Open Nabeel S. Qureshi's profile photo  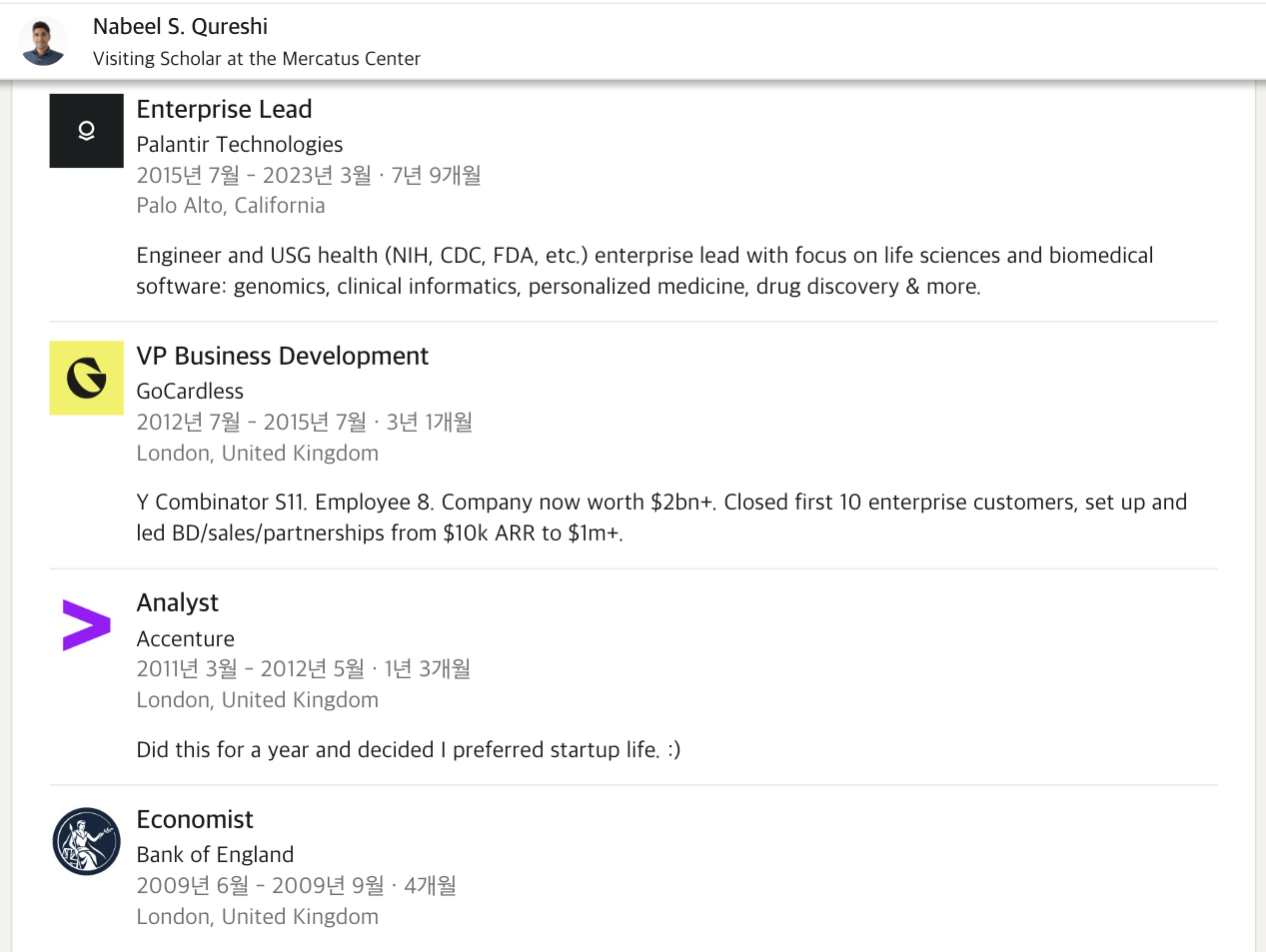click(43, 42)
